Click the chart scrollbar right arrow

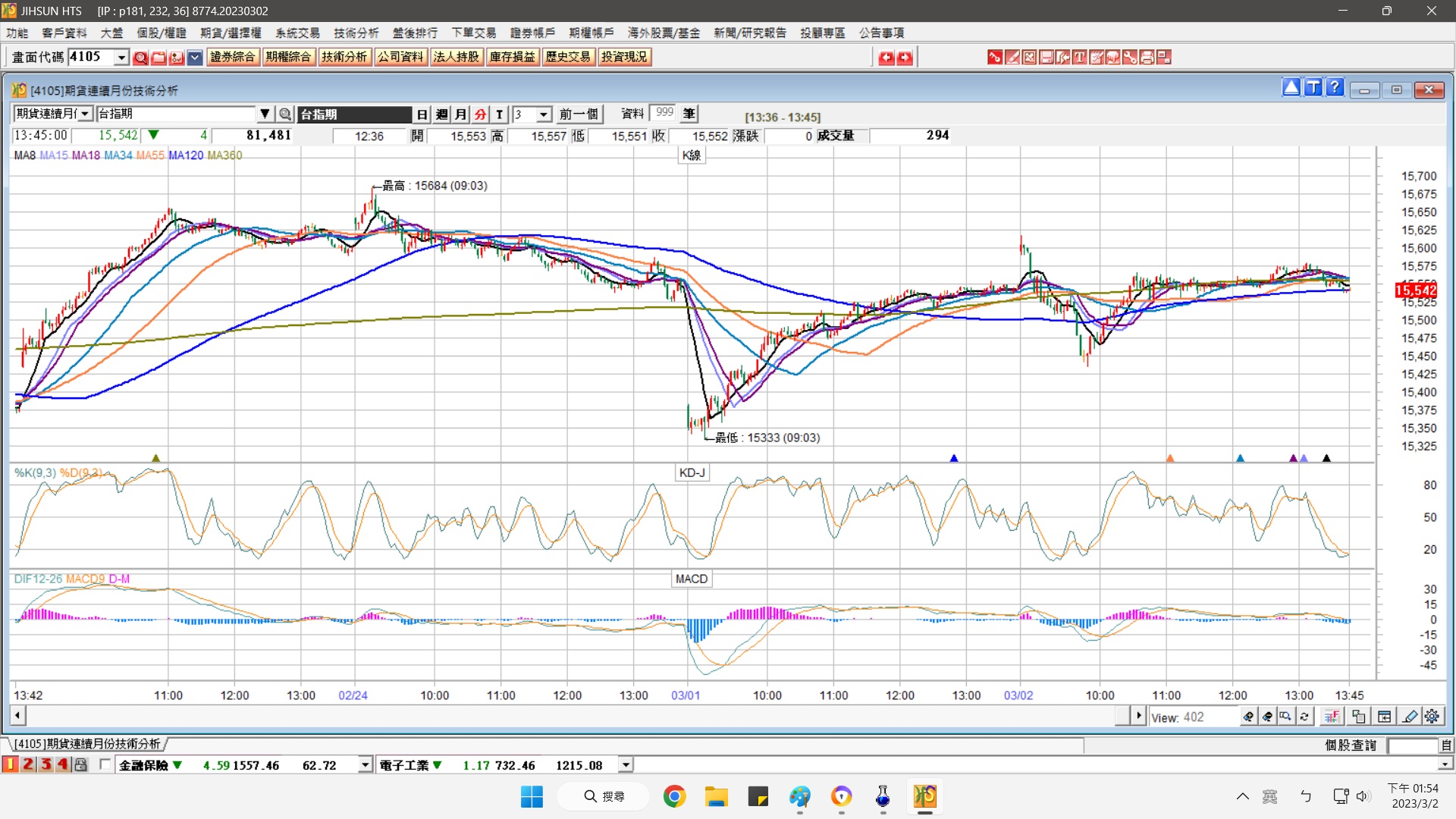(x=1137, y=716)
